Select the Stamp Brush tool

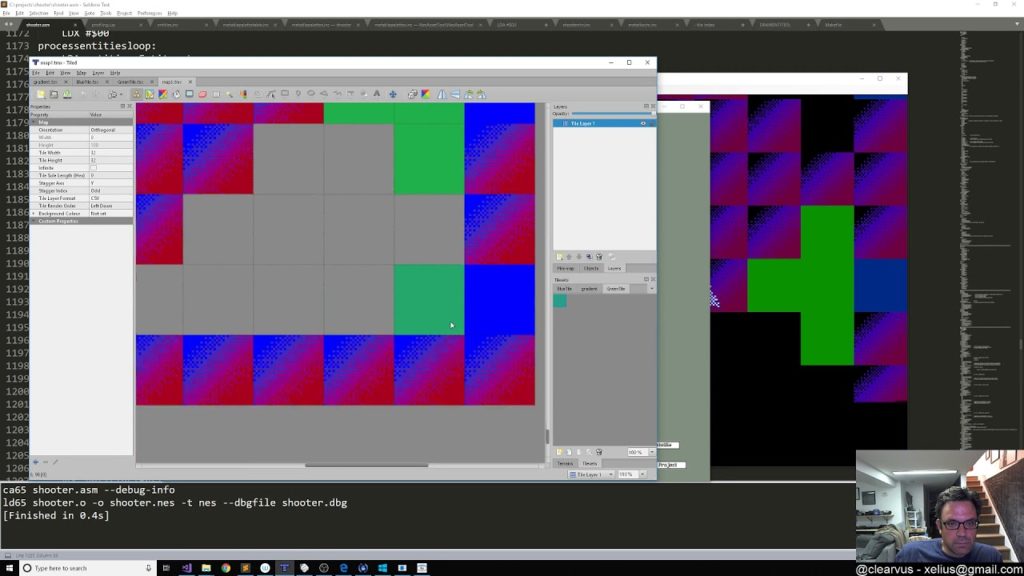(x=136, y=94)
